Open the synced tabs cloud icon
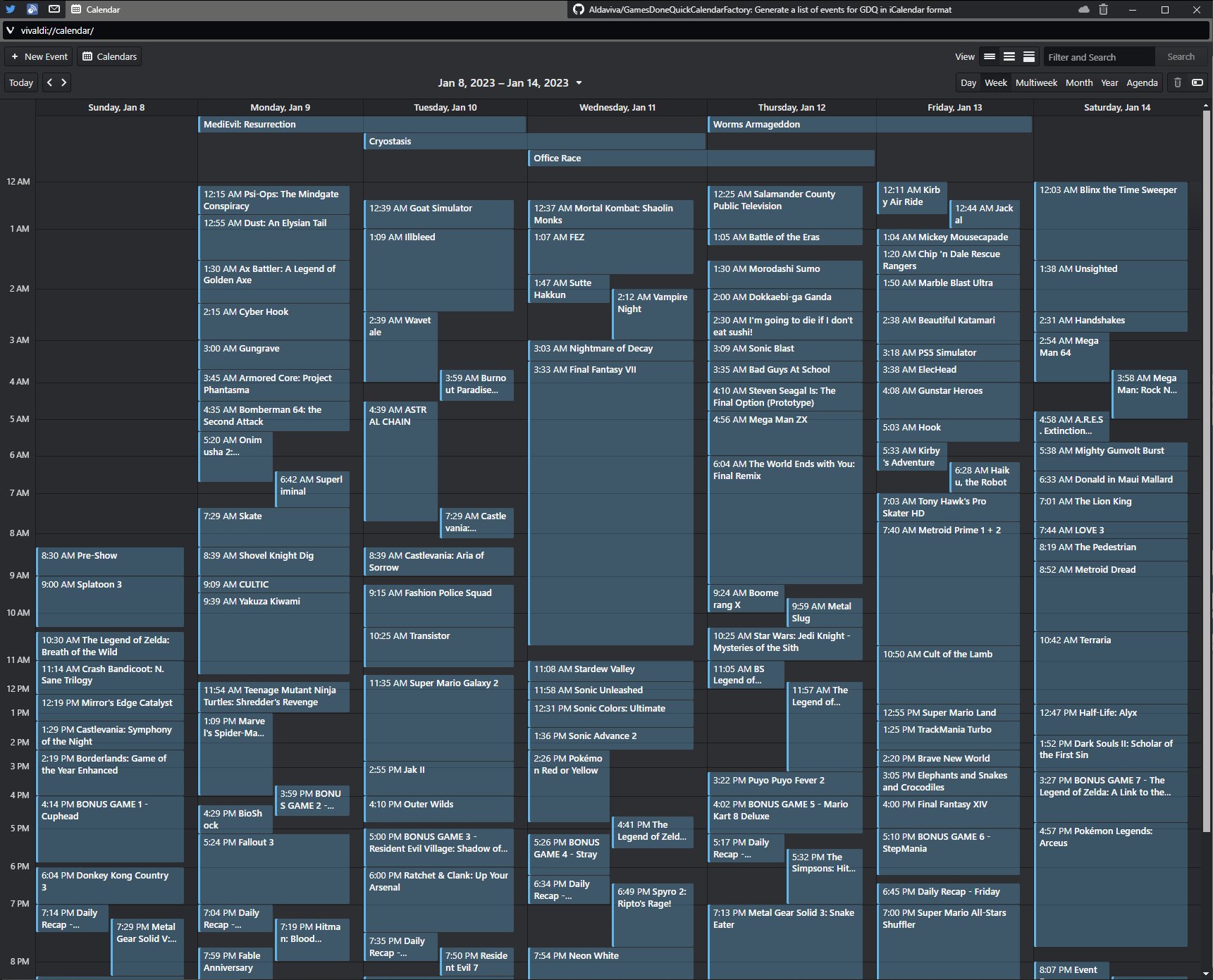Screen dimensions: 1213x980 [x=1084, y=9]
